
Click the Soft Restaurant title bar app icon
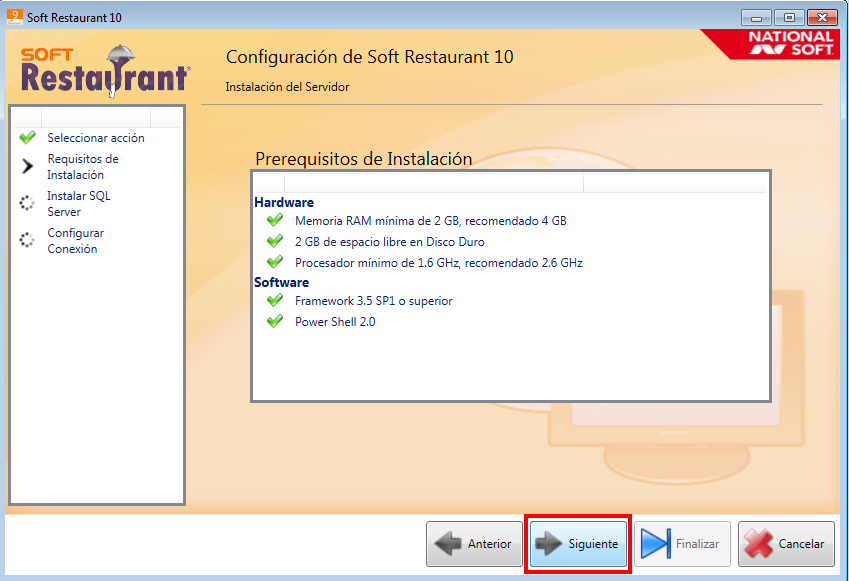point(15,17)
